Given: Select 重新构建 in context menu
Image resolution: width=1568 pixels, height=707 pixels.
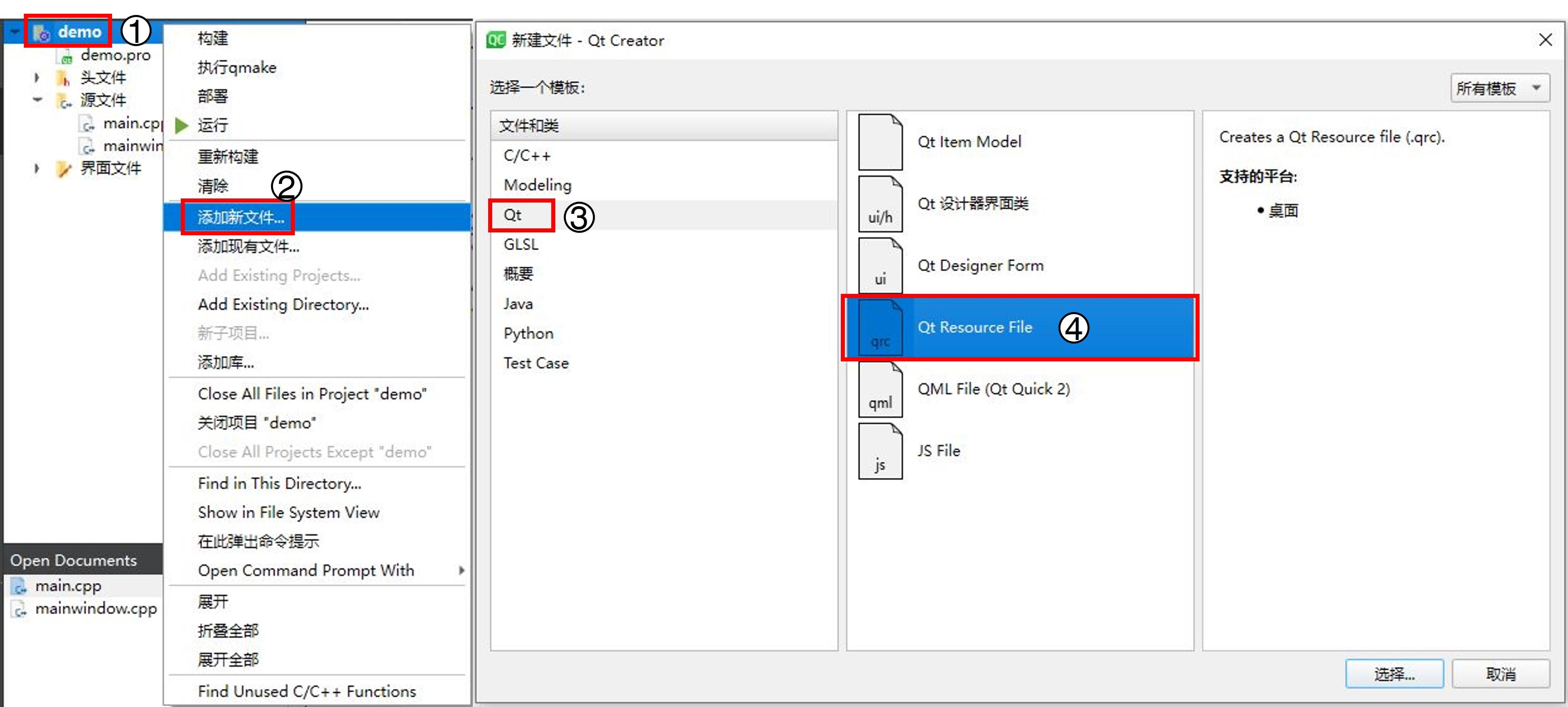Looking at the screenshot, I should pos(317,157).
